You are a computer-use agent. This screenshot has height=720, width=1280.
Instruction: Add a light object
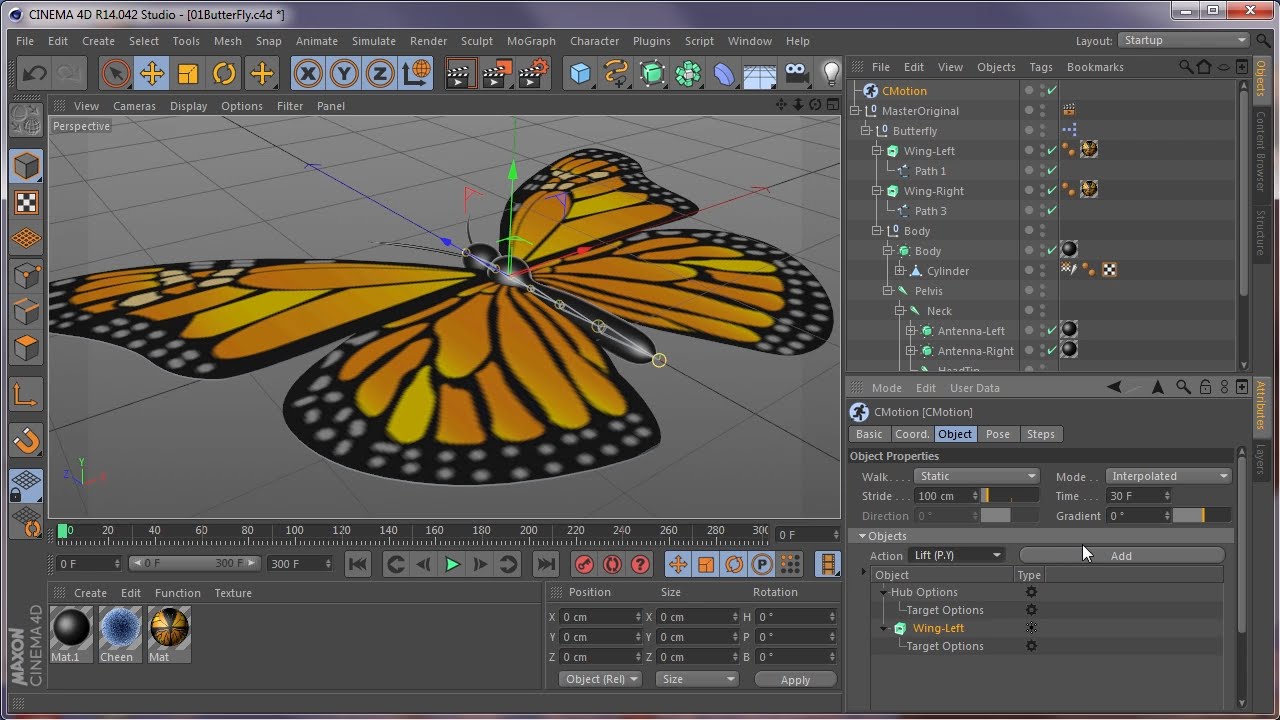tap(830, 73)
